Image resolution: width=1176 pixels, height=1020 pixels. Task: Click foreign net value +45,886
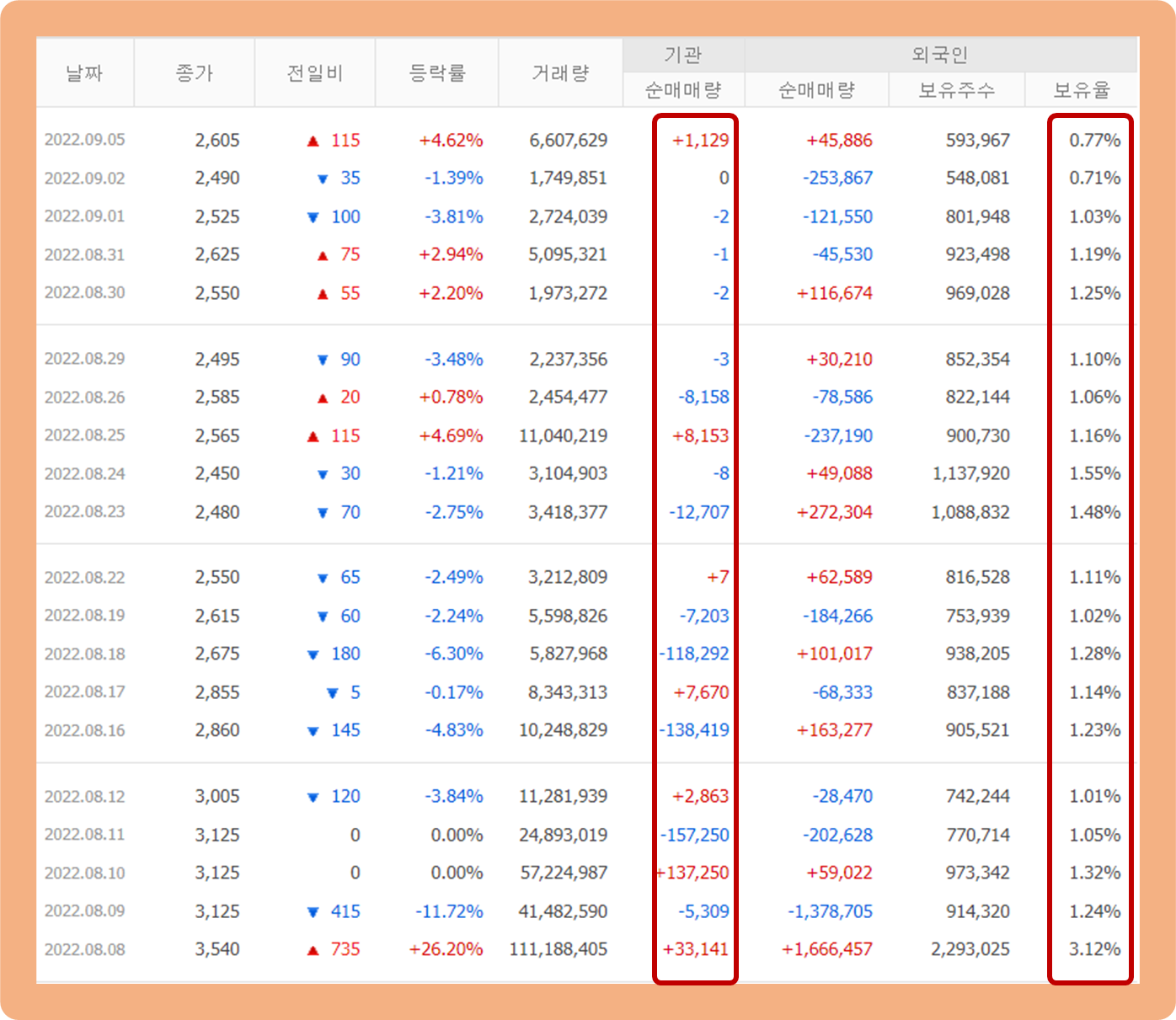click(x=840, y=140)
